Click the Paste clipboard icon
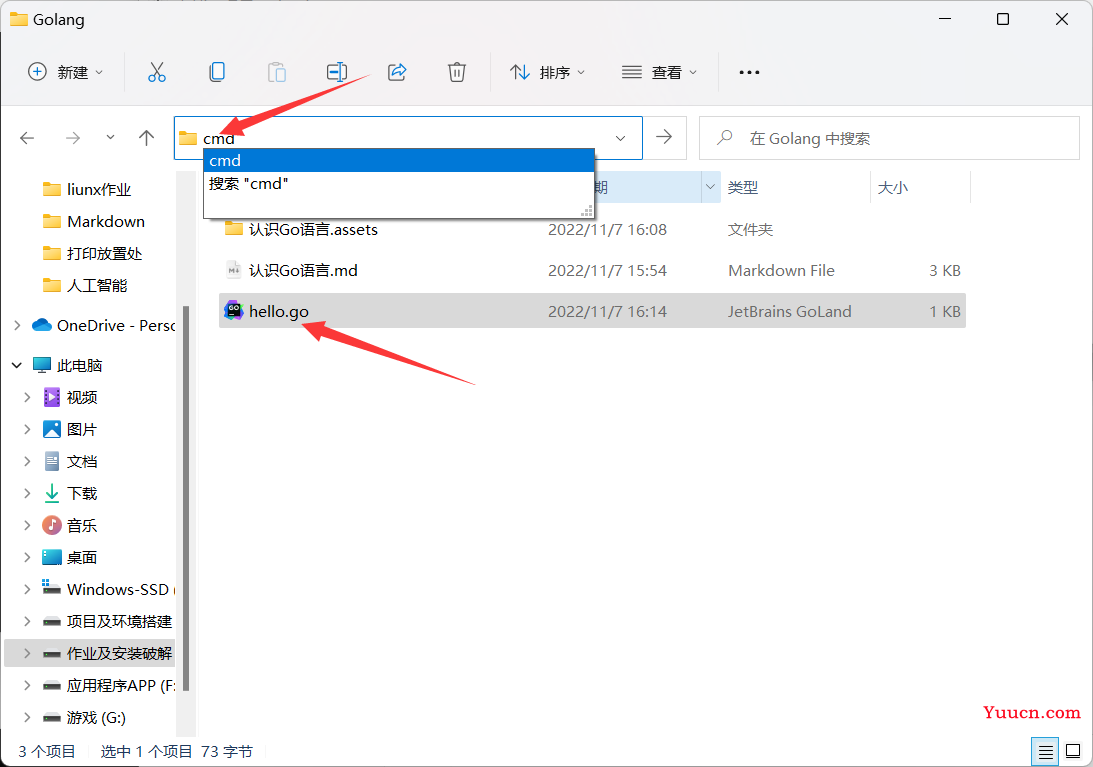The height and width of the screenshot is (767, 1093). 277,72
